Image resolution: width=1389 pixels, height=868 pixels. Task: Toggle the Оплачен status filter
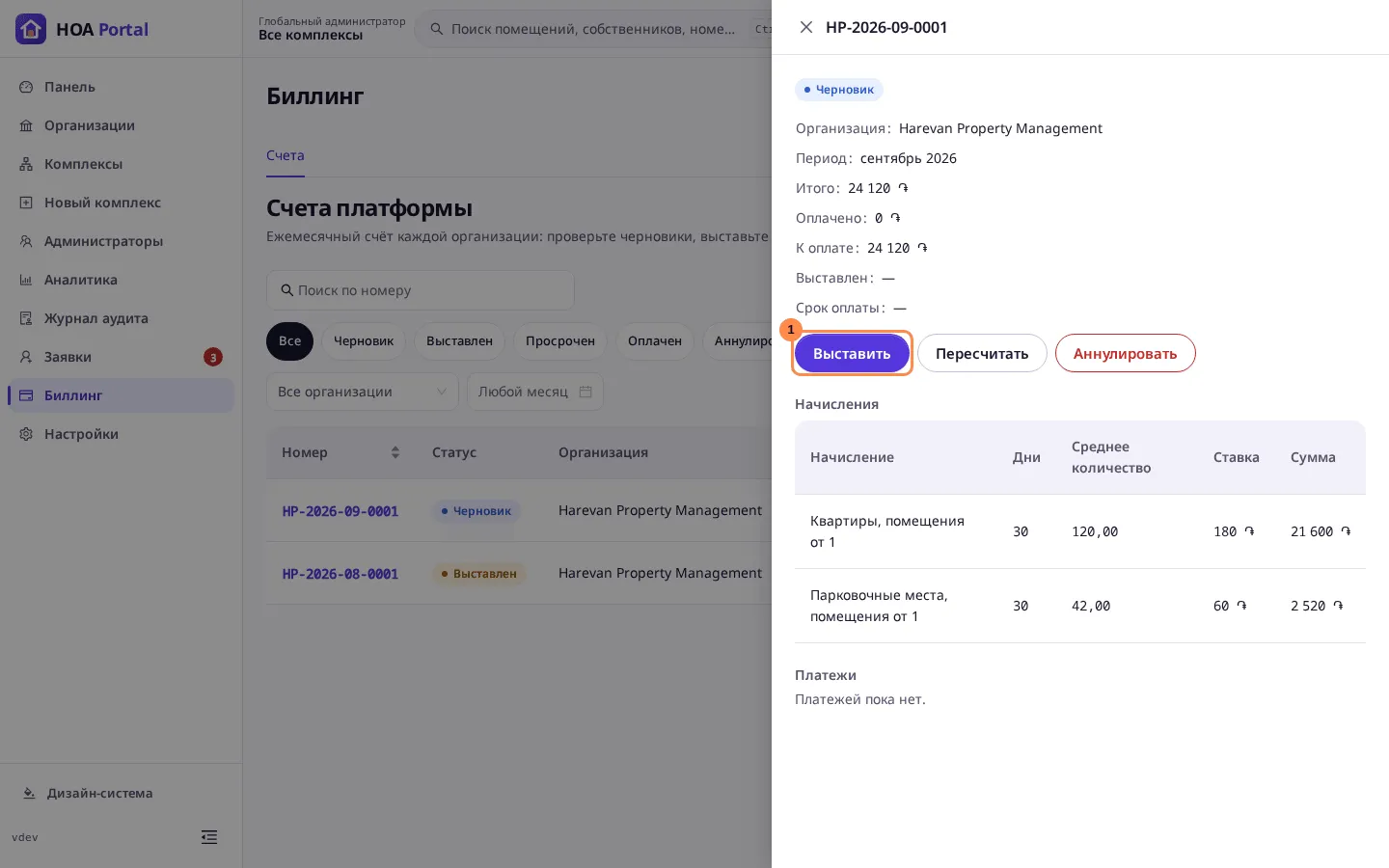(x=655, y=341)
